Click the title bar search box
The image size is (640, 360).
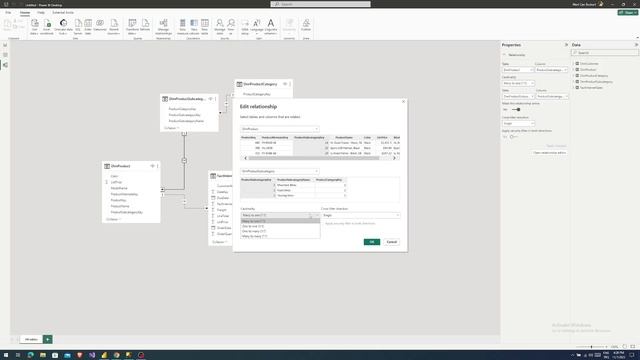(x=320, y=4)
